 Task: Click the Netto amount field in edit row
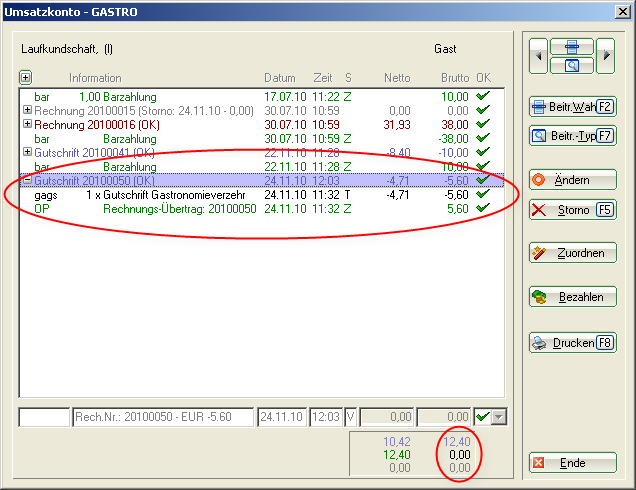pos(387,417)
